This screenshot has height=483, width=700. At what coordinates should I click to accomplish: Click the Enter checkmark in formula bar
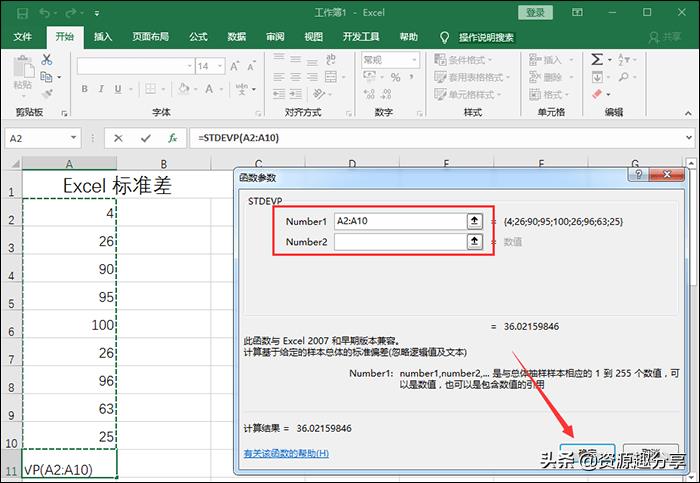click(146, 138)
